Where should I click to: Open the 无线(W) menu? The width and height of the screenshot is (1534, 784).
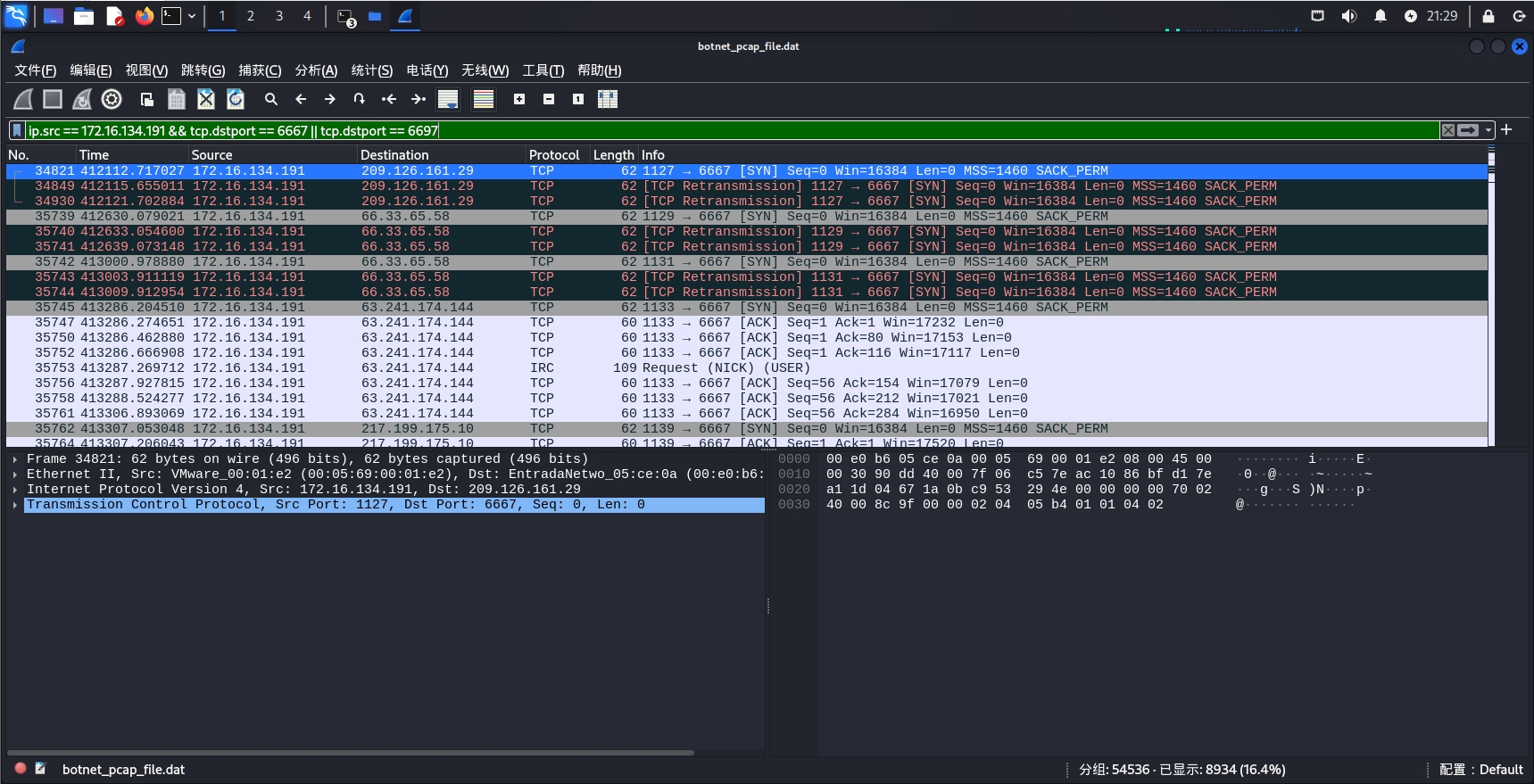point(485,70)
